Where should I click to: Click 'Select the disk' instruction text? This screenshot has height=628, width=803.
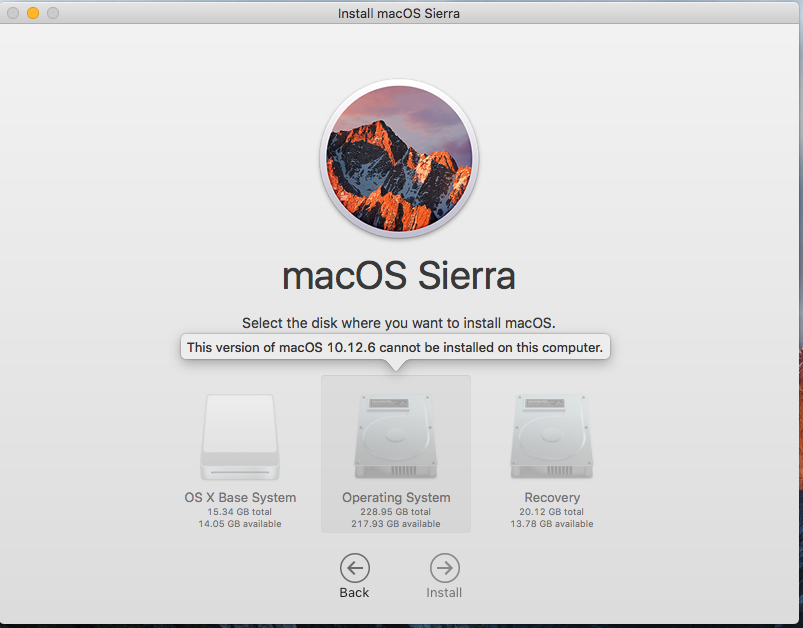(398, 323)
